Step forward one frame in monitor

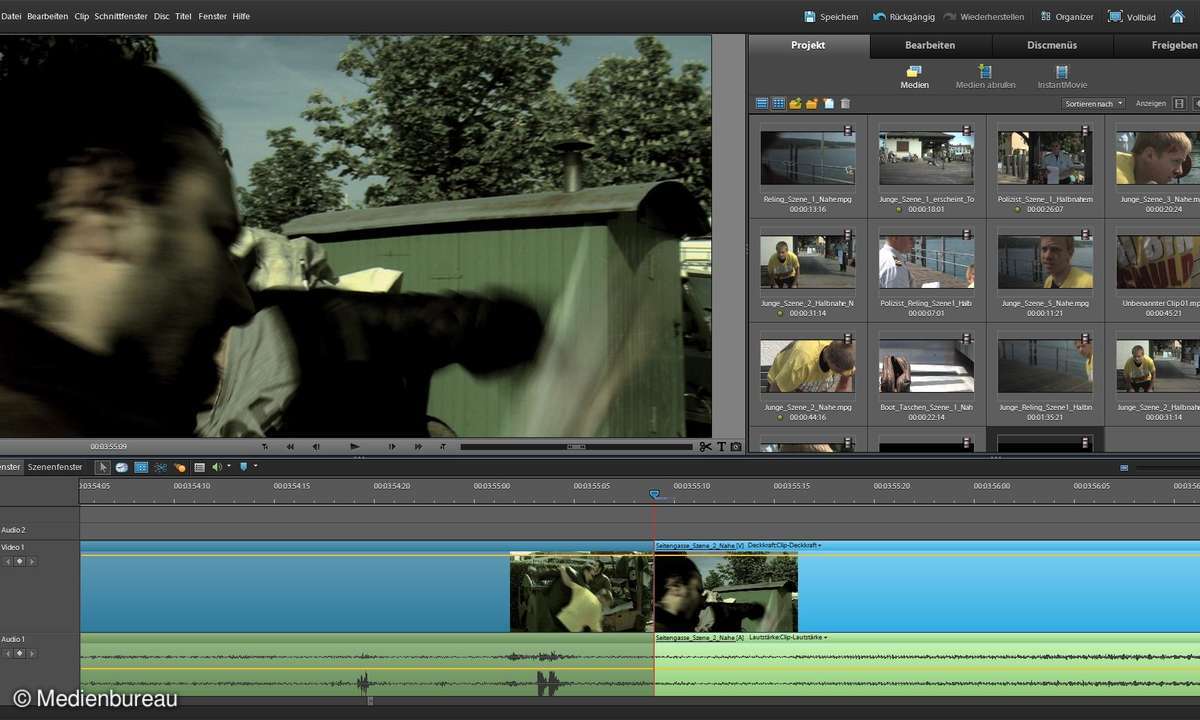pos(392,446)
